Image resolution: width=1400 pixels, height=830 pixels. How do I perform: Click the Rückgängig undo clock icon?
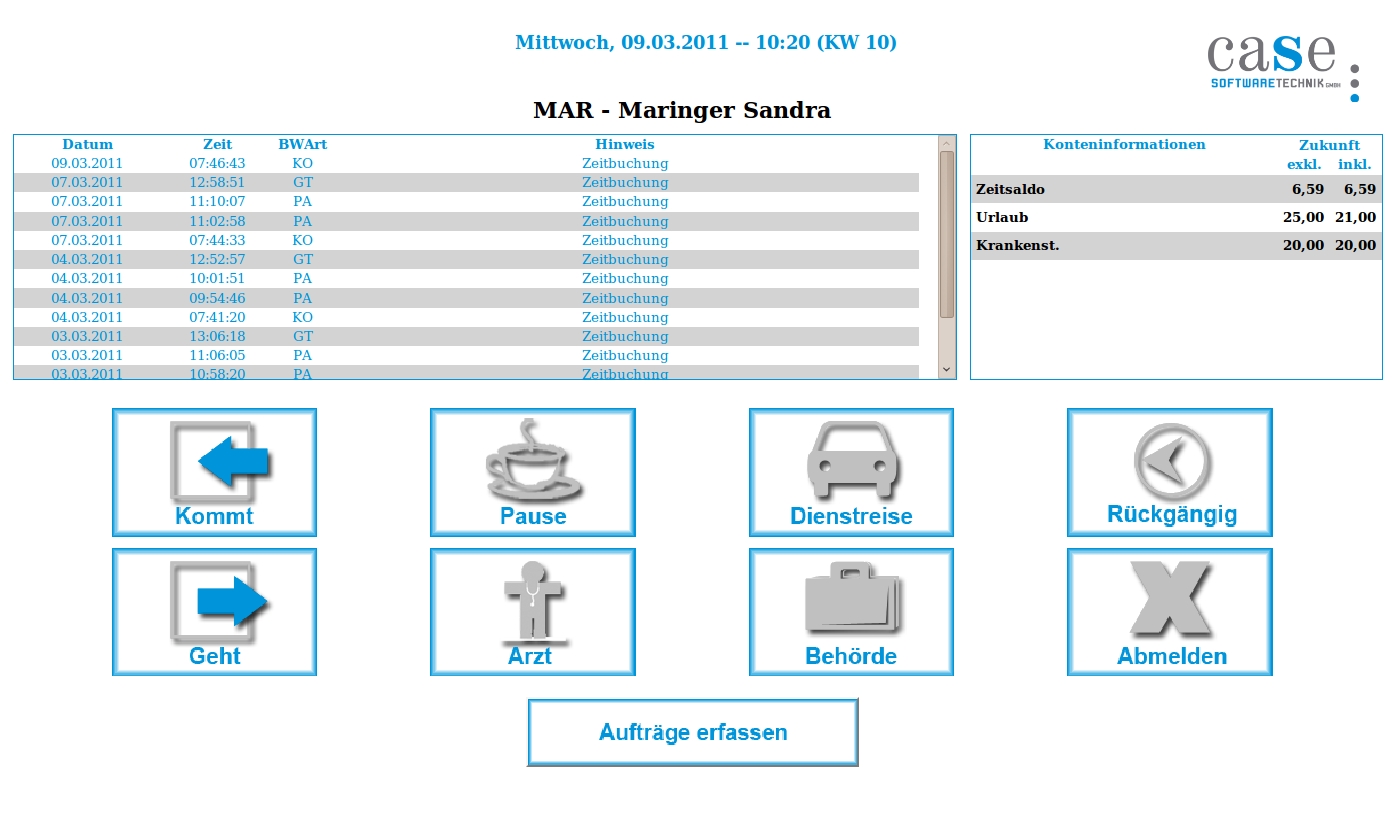pyautogui.click(x=1170, y=460)
